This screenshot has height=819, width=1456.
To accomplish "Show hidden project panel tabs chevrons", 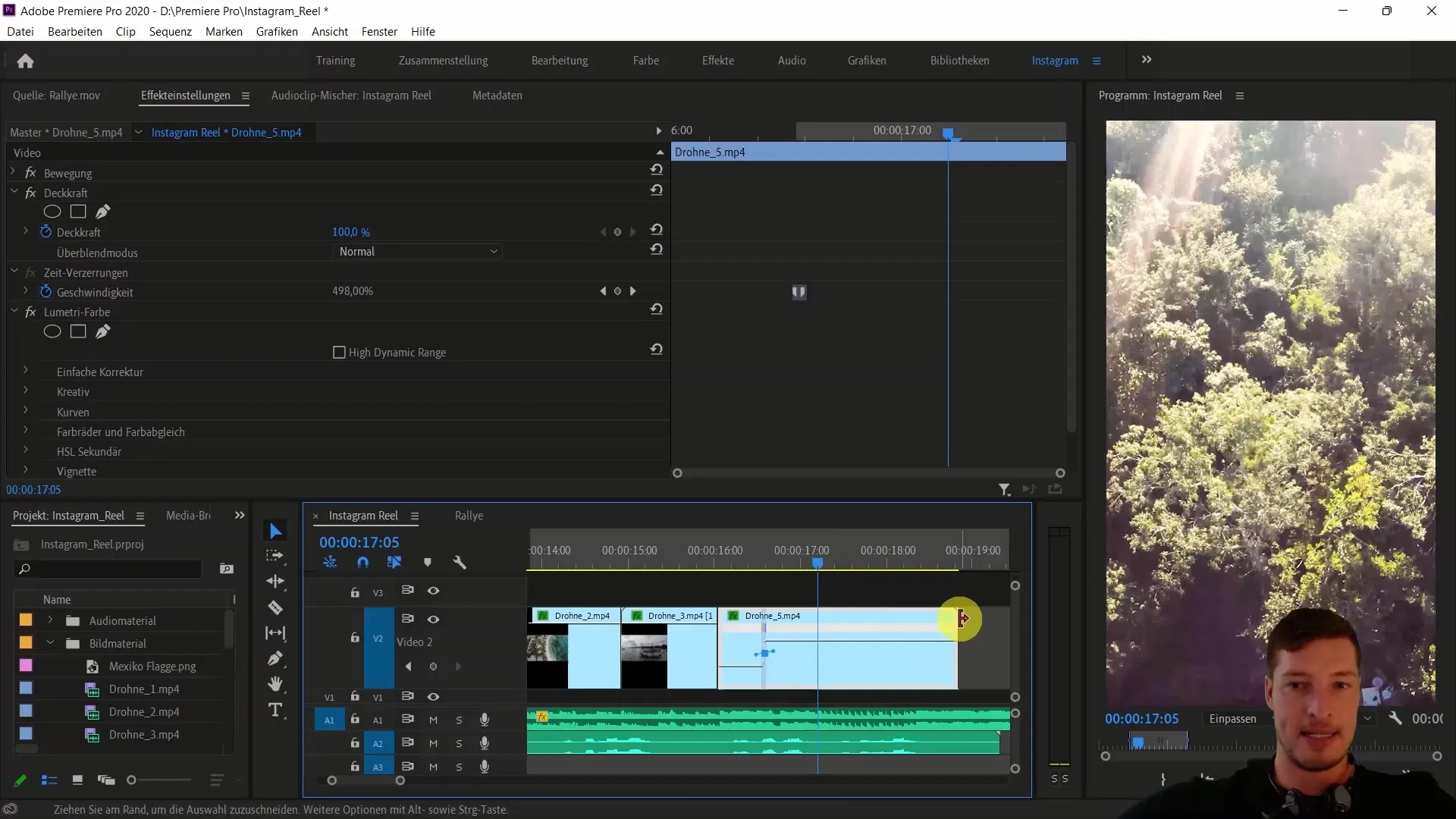I will click(x=240, y=516).
